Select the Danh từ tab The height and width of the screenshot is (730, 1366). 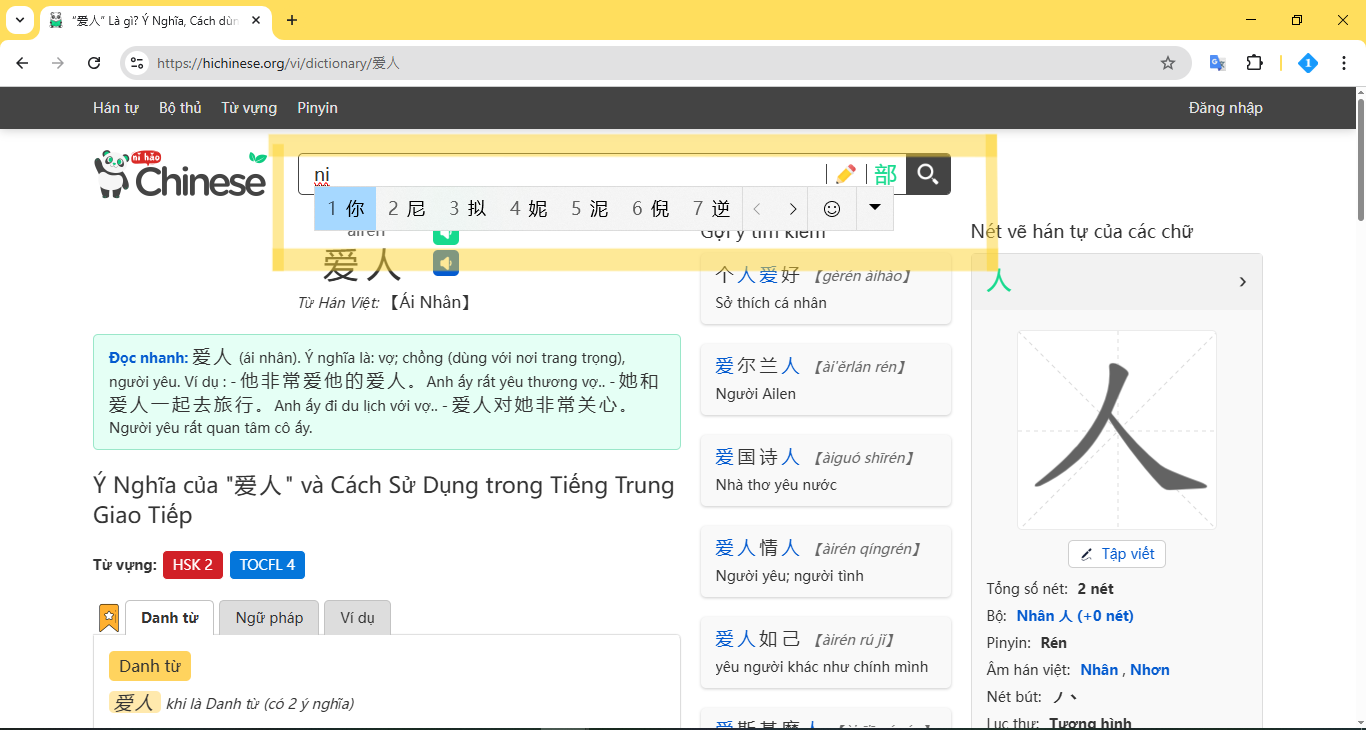170,618
